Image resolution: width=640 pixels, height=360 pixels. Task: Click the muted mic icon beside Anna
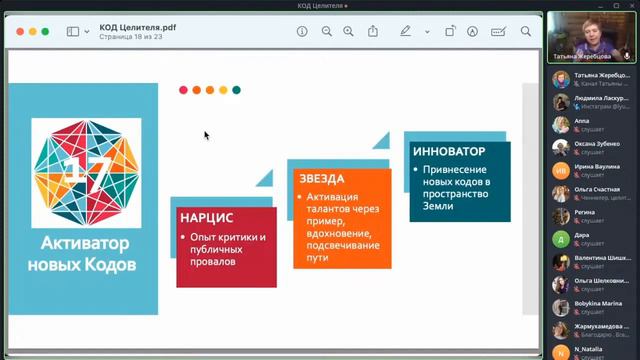577,130
